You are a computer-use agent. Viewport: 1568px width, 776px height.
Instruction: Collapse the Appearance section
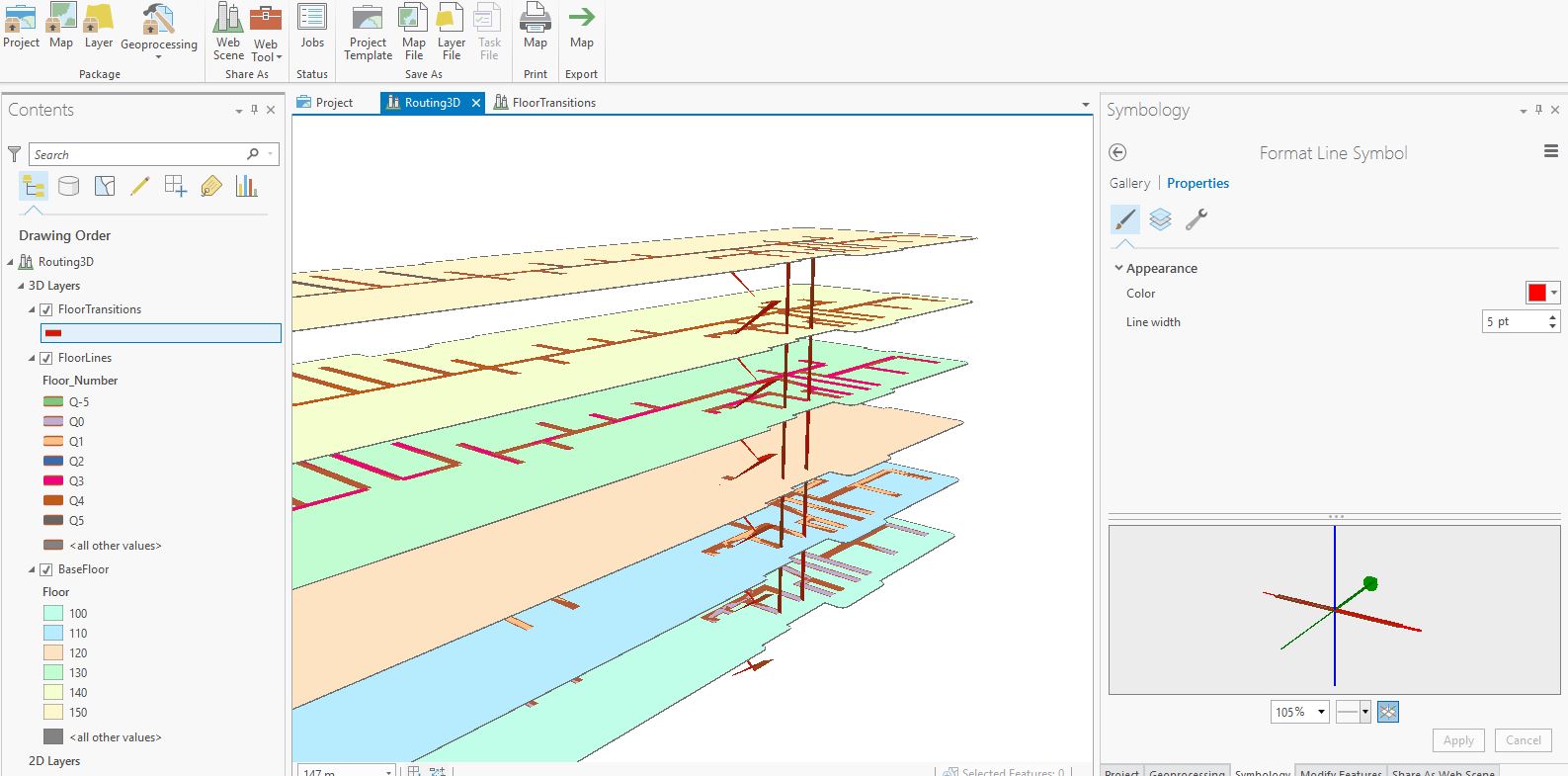click(x=1118, y=268)
